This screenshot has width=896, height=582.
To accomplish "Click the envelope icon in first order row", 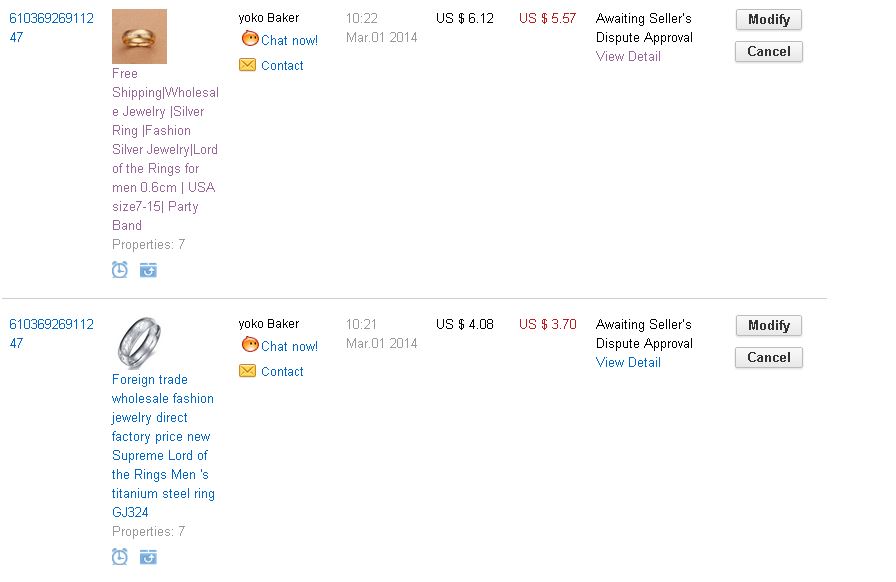I will point(247,65).
